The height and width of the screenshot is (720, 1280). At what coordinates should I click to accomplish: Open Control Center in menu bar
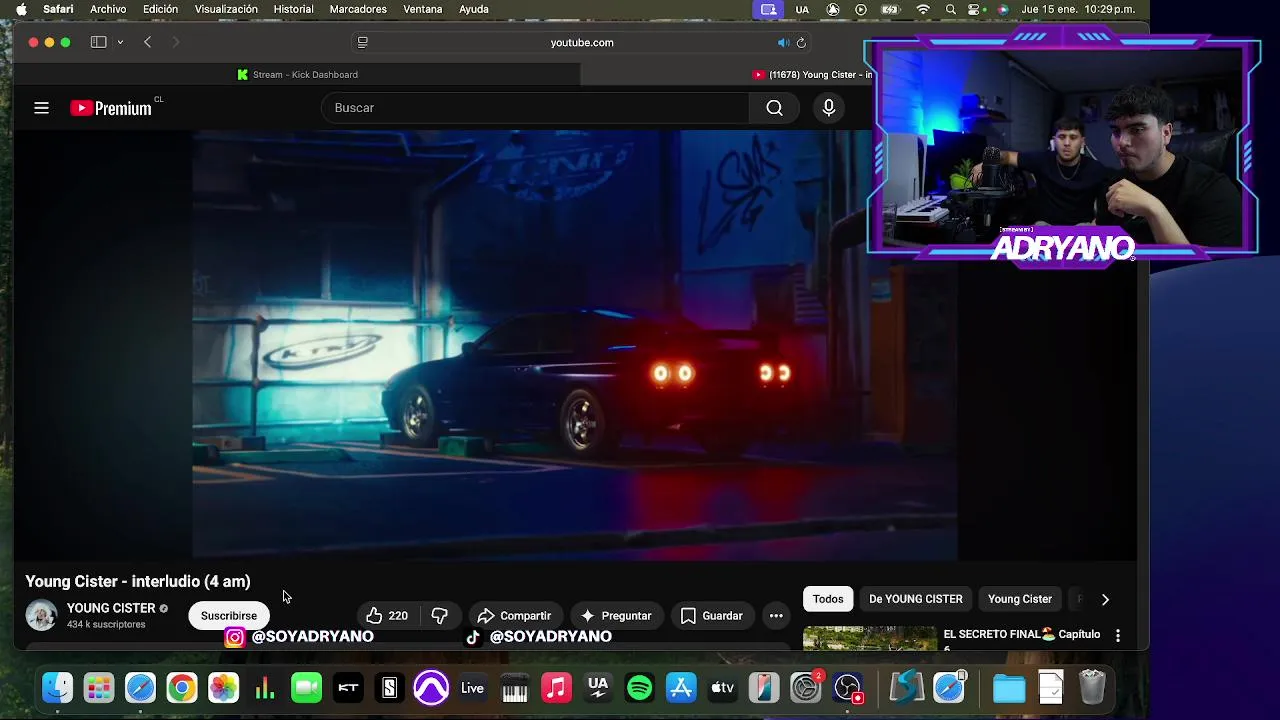[x=976, y=9]
